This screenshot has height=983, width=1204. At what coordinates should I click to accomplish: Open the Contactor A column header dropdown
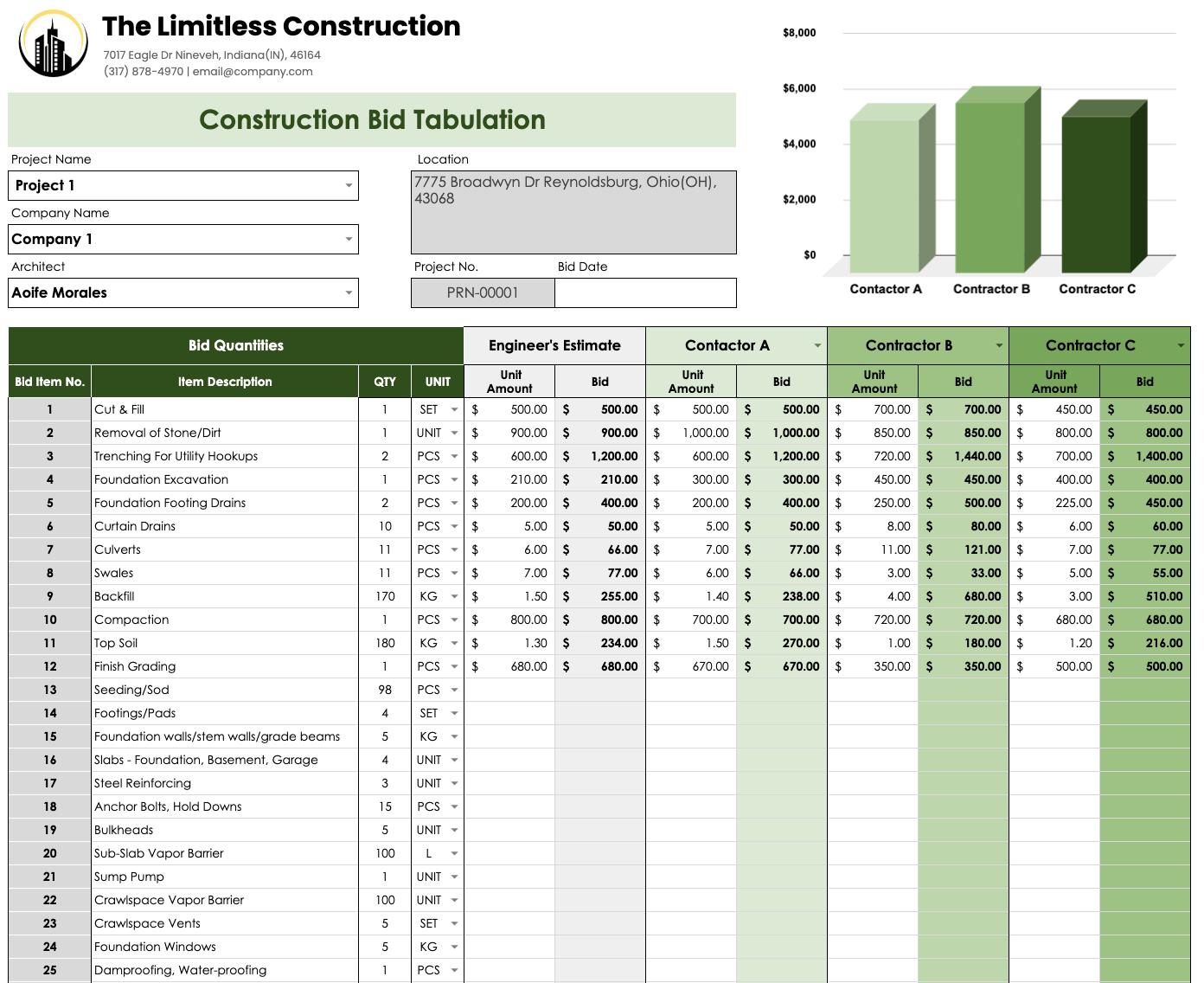[x=817, y=346]
